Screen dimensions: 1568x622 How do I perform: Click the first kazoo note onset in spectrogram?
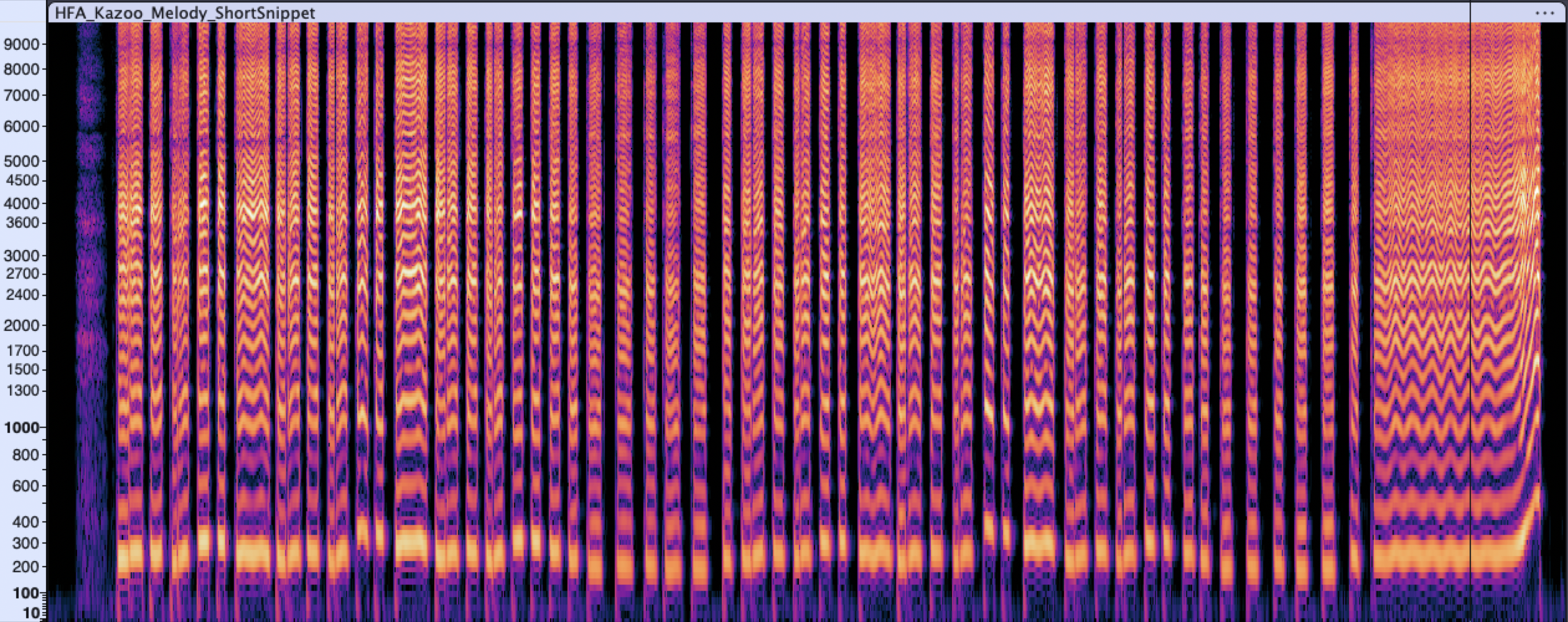tap(121, 311)
